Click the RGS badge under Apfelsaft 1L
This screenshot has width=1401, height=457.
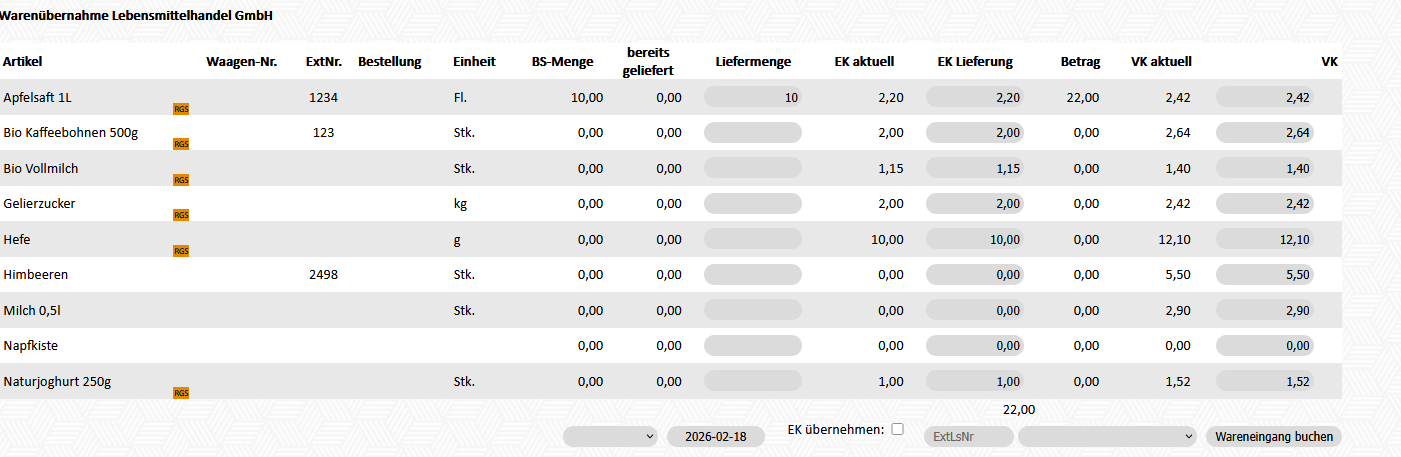point(181,108)
